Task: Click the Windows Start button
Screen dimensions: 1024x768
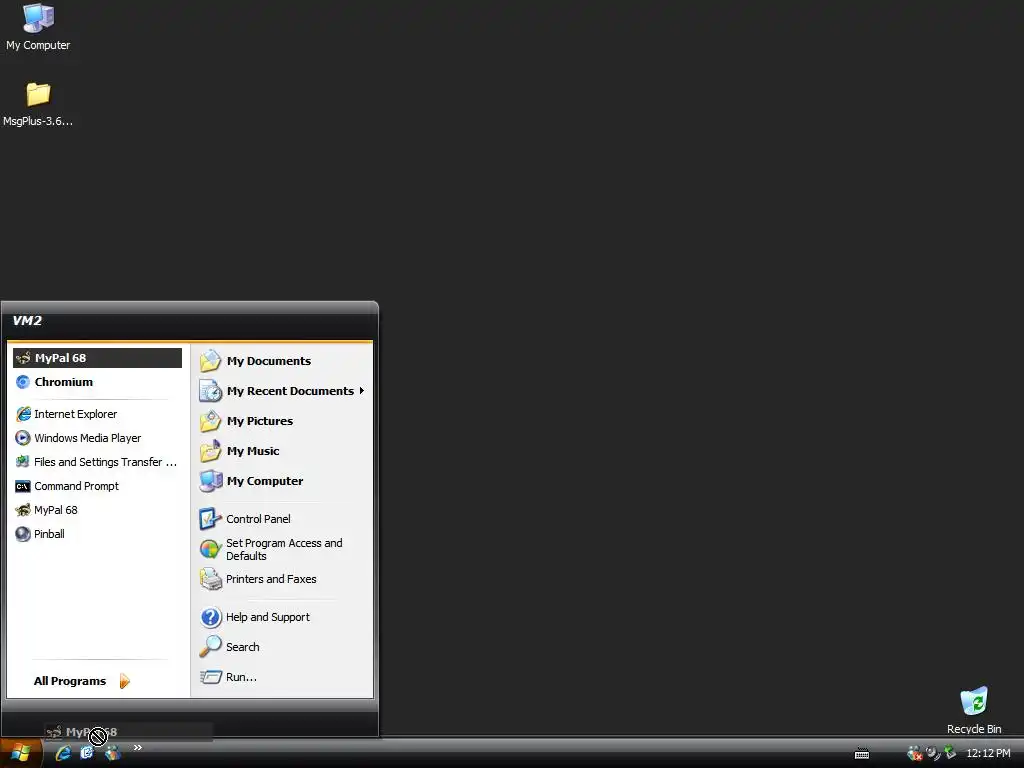Action: coord(21,753)
